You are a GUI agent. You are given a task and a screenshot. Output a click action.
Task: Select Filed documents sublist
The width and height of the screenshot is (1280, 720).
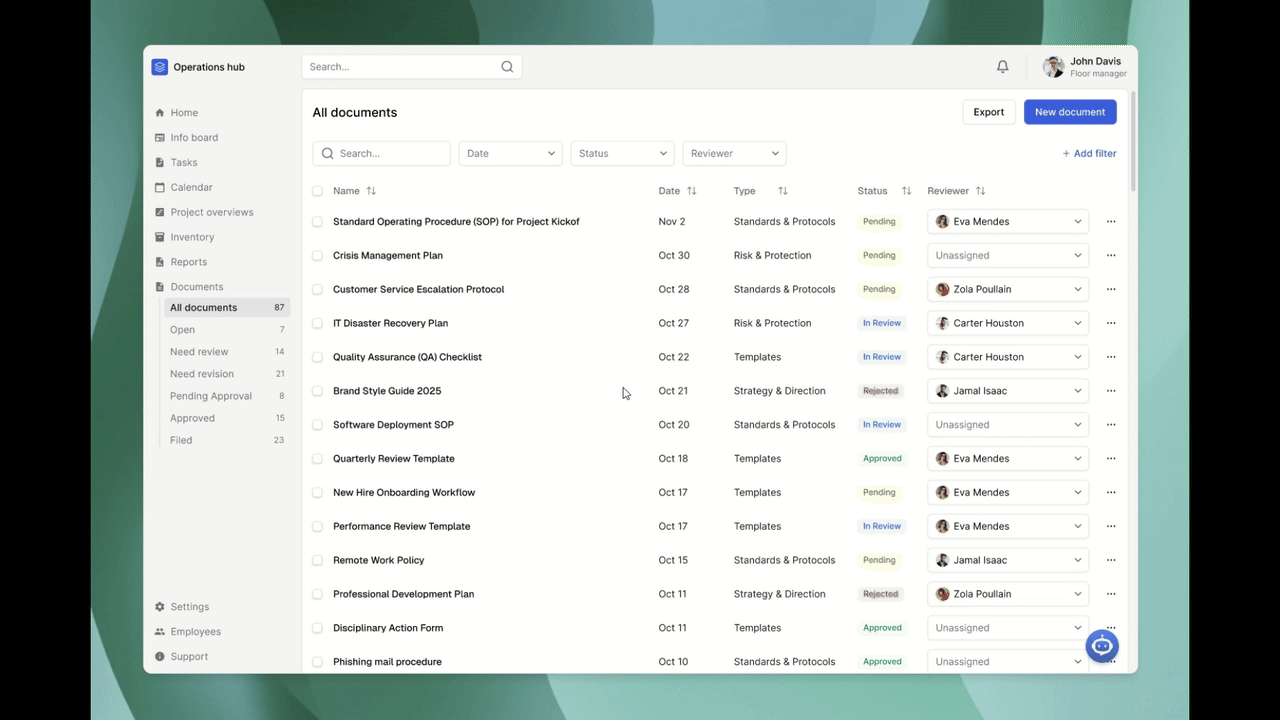(x=227, y=440)
